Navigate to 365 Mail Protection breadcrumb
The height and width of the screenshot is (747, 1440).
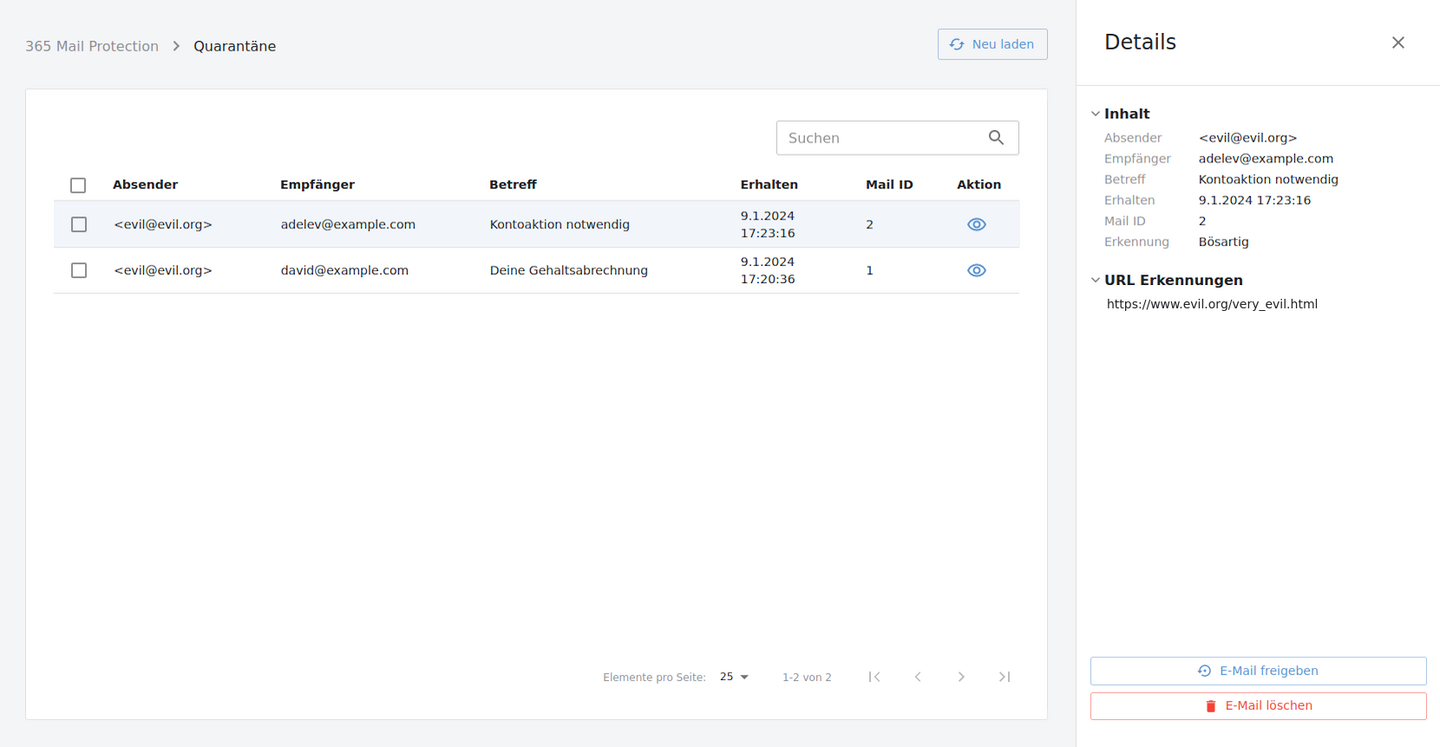(x=92, y=46)
